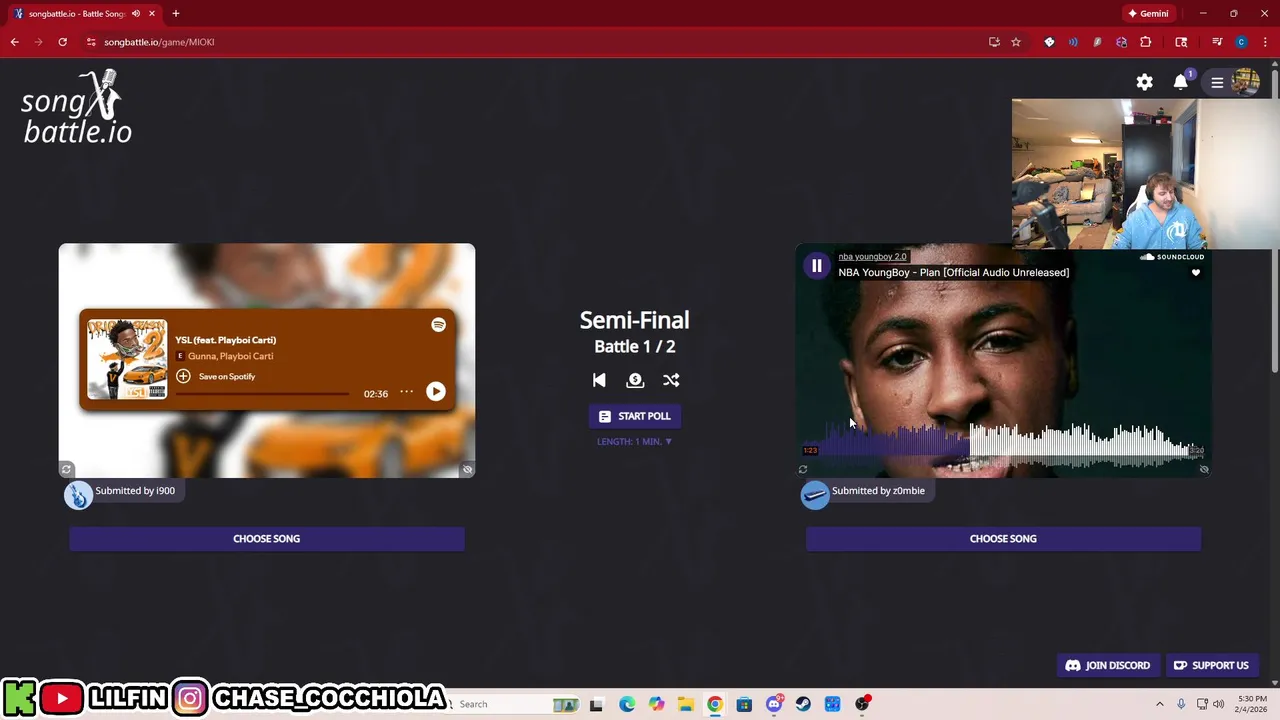Open the taskbar volume control
1280x720 pixels.
(1218, 704)
